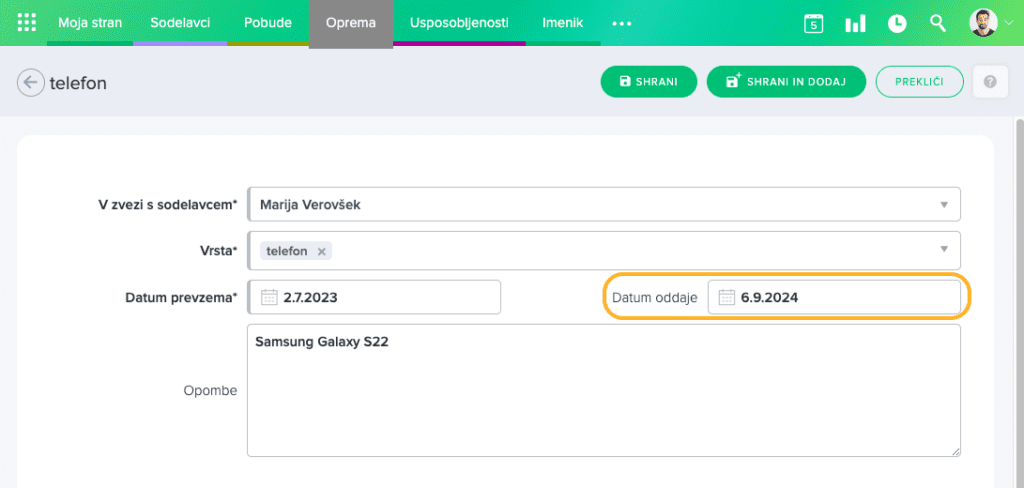Screen dimensions: 1024x488
Task: Open the apps grid menu icon
Action: point(27,22)
